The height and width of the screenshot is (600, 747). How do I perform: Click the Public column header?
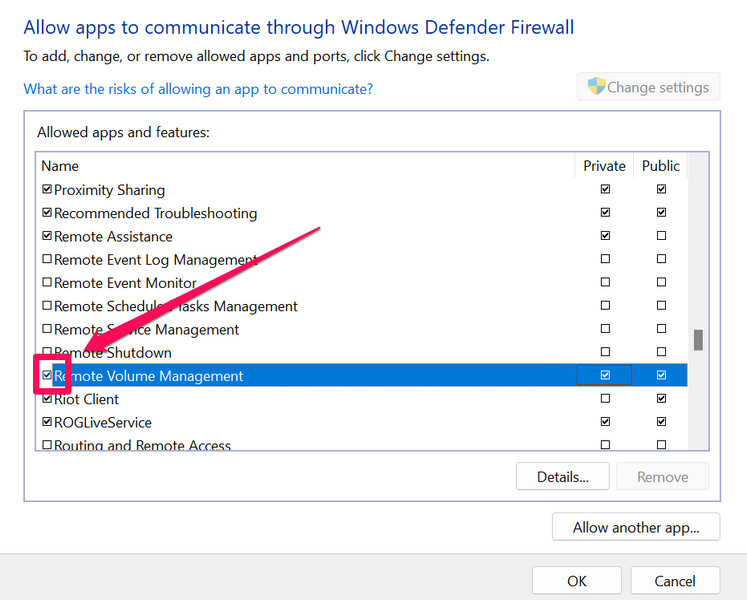661,166
